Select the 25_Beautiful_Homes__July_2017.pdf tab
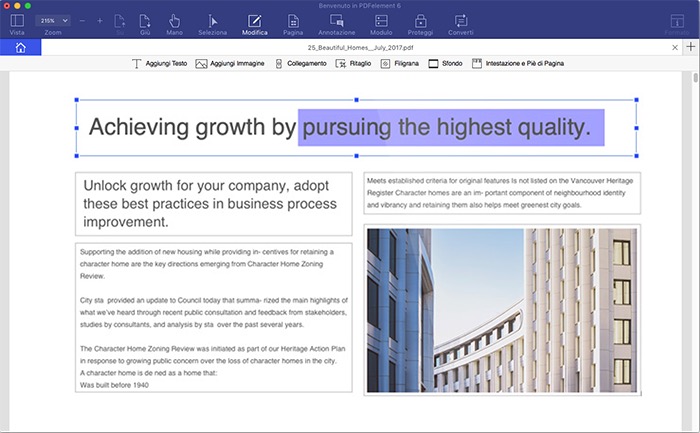 360,47
